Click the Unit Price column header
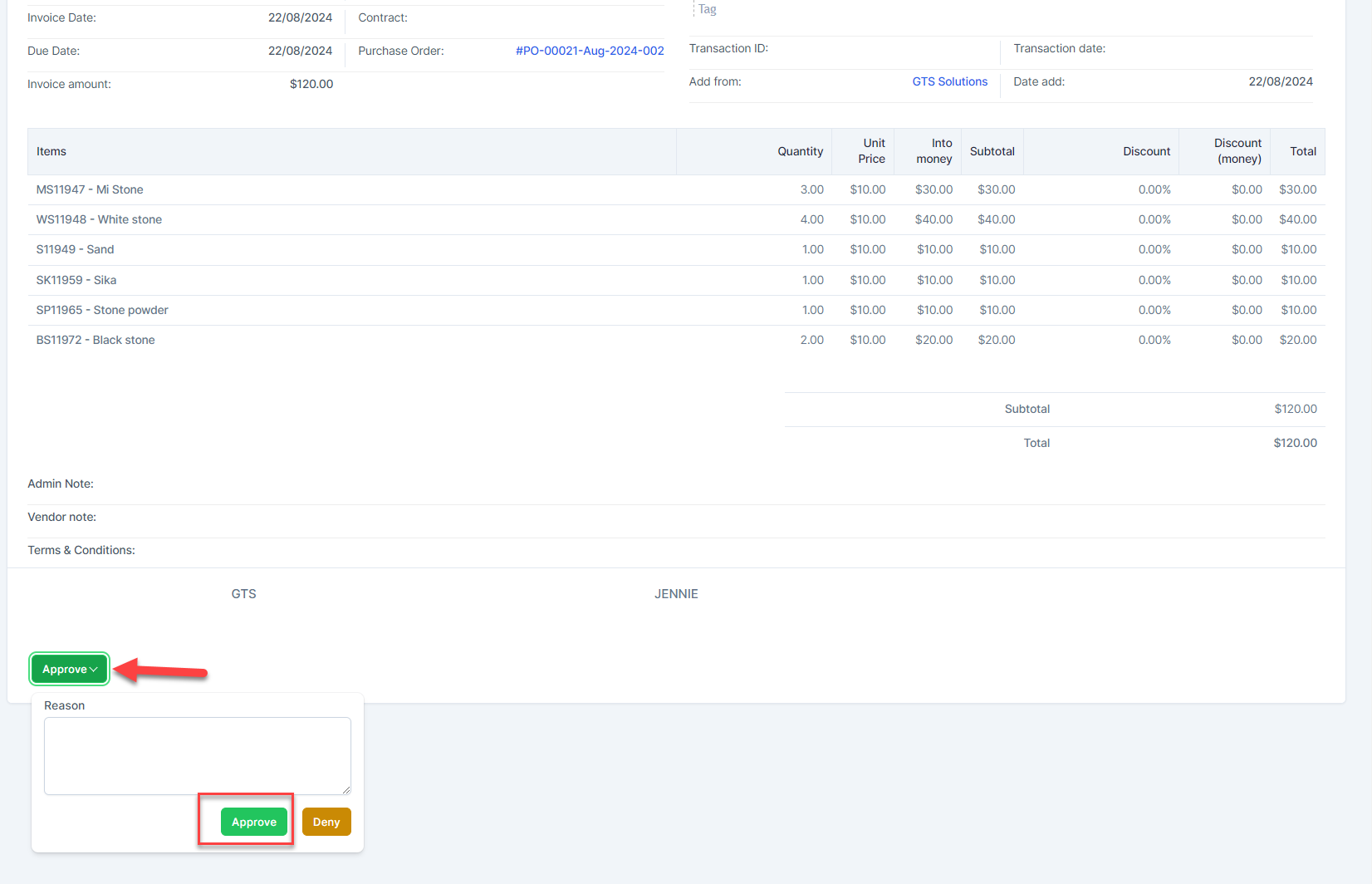Viewport: 1372px width, 884px height. coord(871,151)
